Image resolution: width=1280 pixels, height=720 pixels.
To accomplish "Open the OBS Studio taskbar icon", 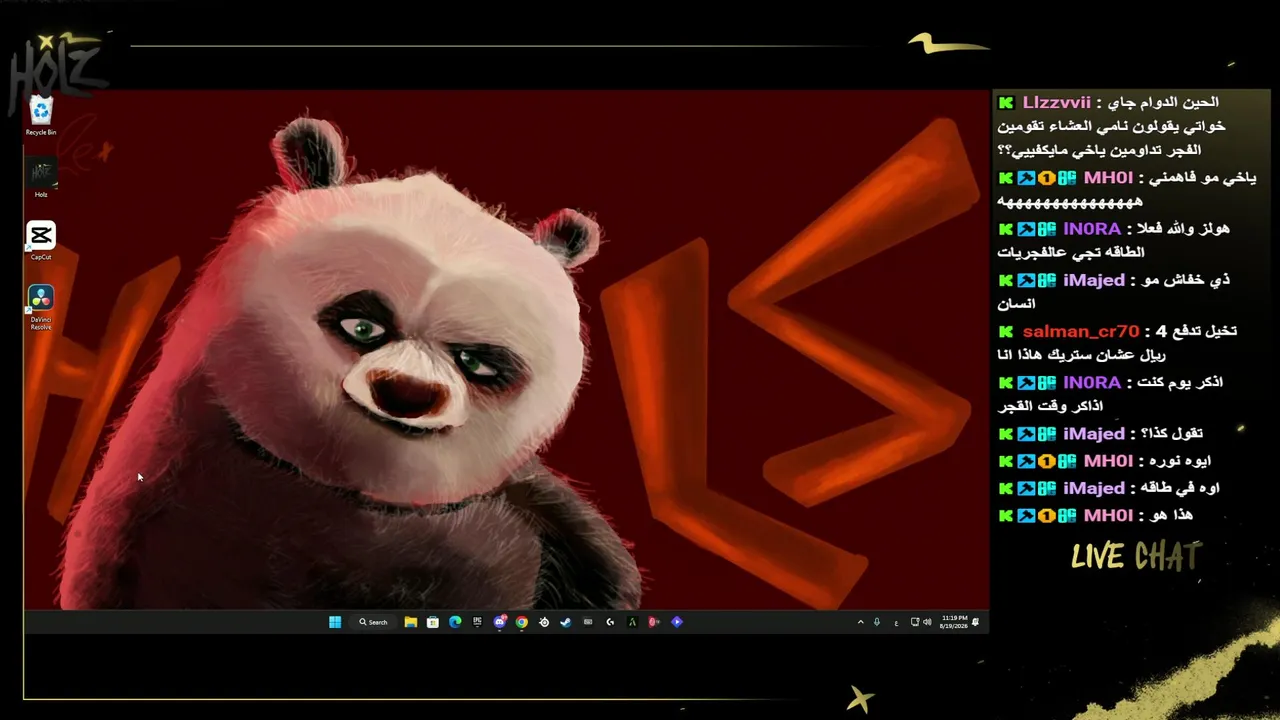I will tap(544, 622).
